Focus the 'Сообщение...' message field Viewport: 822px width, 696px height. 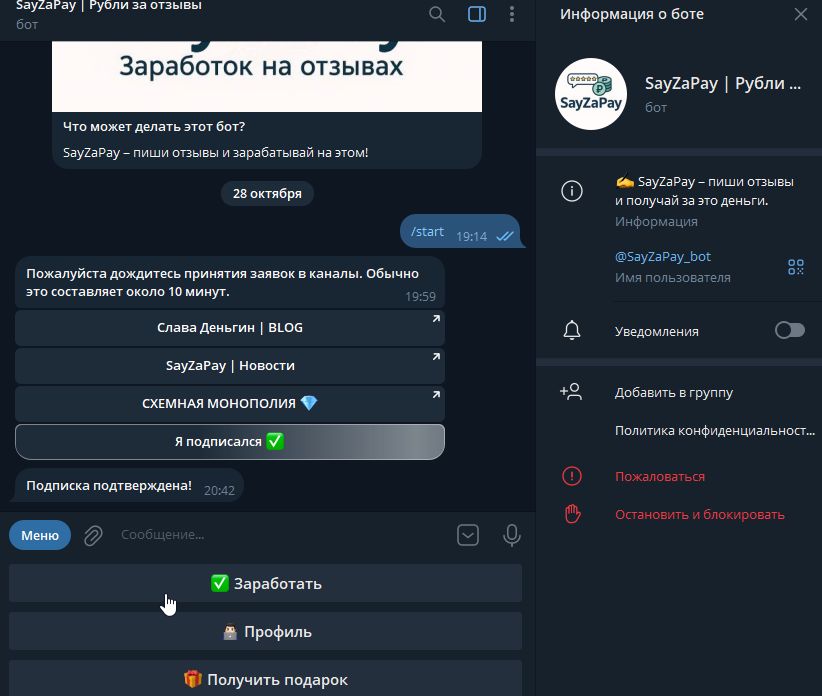(x=280, y=535)
